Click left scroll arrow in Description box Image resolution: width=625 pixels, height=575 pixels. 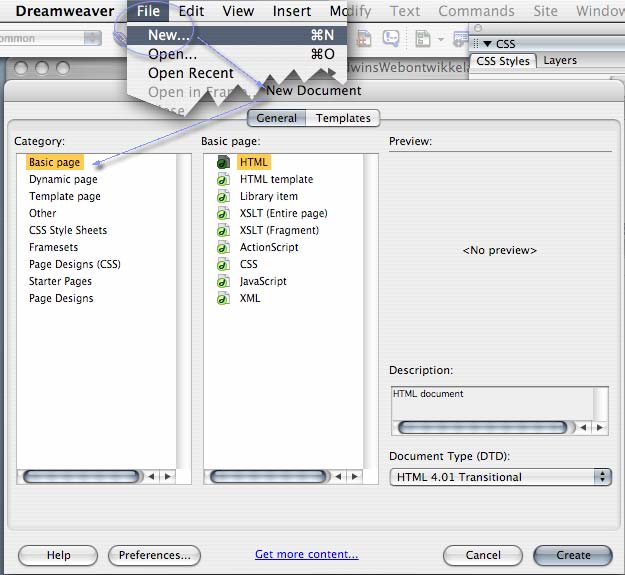coord(584,428)
